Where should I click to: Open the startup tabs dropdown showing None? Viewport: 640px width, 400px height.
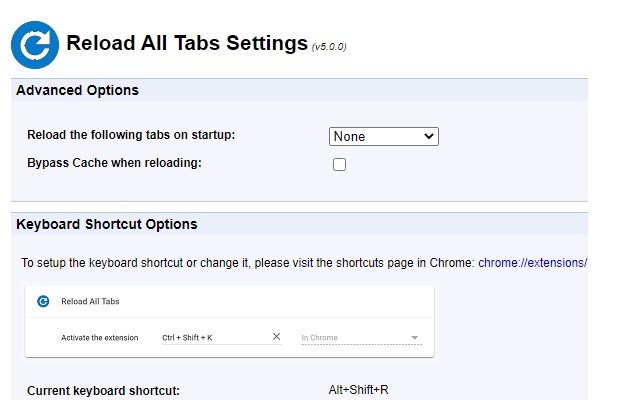pyautogui.click(x=384, y=136)
